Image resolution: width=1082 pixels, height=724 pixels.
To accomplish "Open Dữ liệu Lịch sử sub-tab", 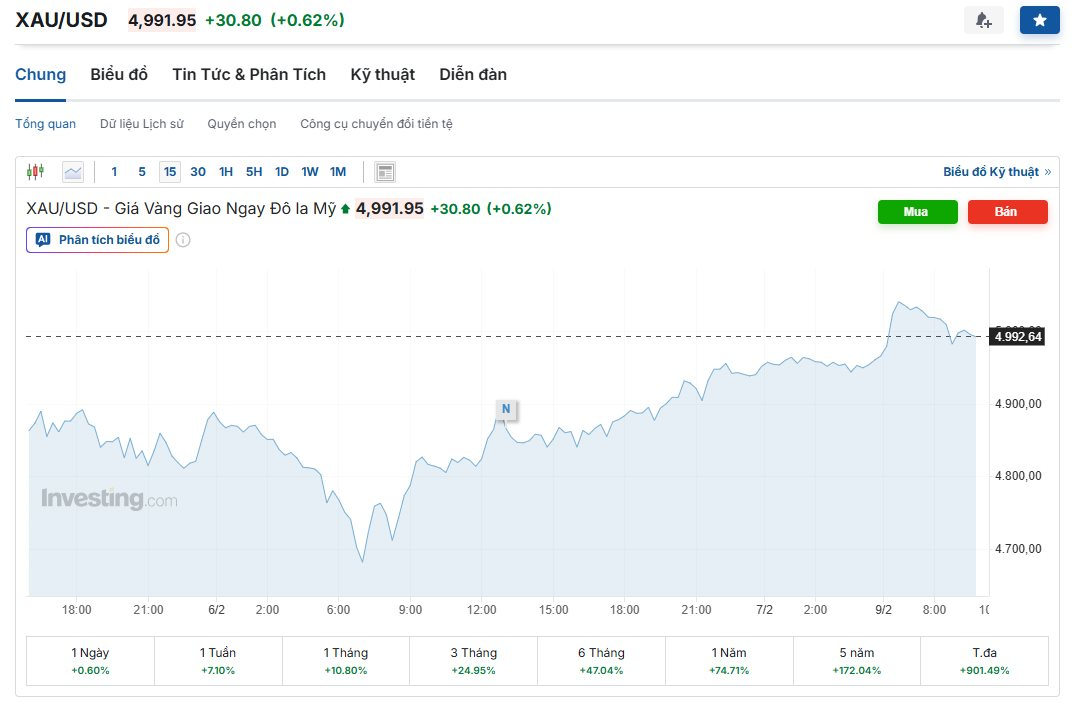I will click(141, 124).
